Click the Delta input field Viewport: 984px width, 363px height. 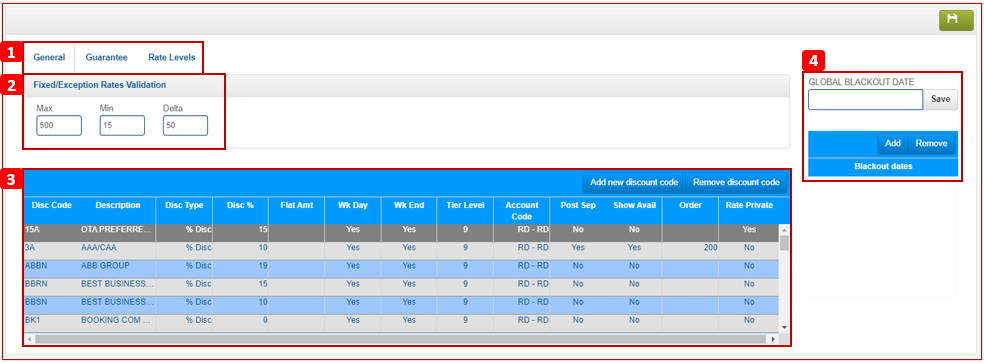pyautogui.click(x=186, y=126)
